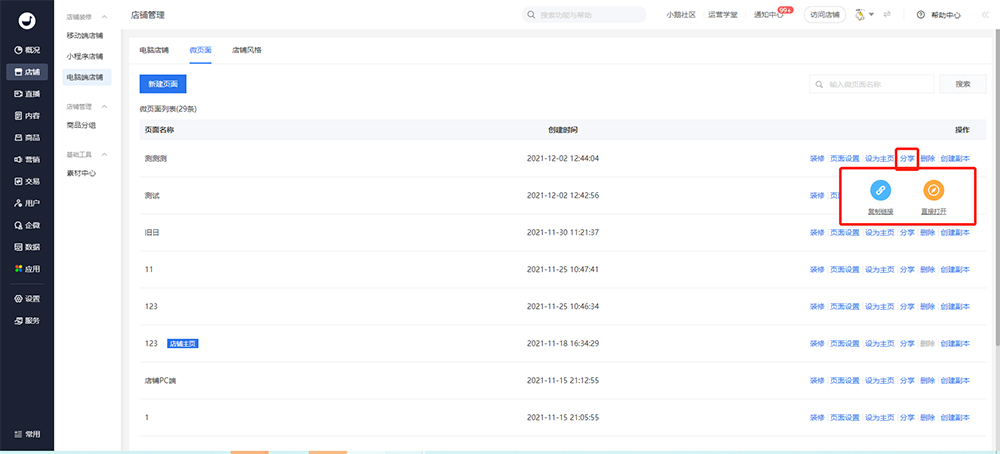Click the 帮助中心 help center icon
Viewport: 1000px width, 454px height.
[x=922, y=15]
